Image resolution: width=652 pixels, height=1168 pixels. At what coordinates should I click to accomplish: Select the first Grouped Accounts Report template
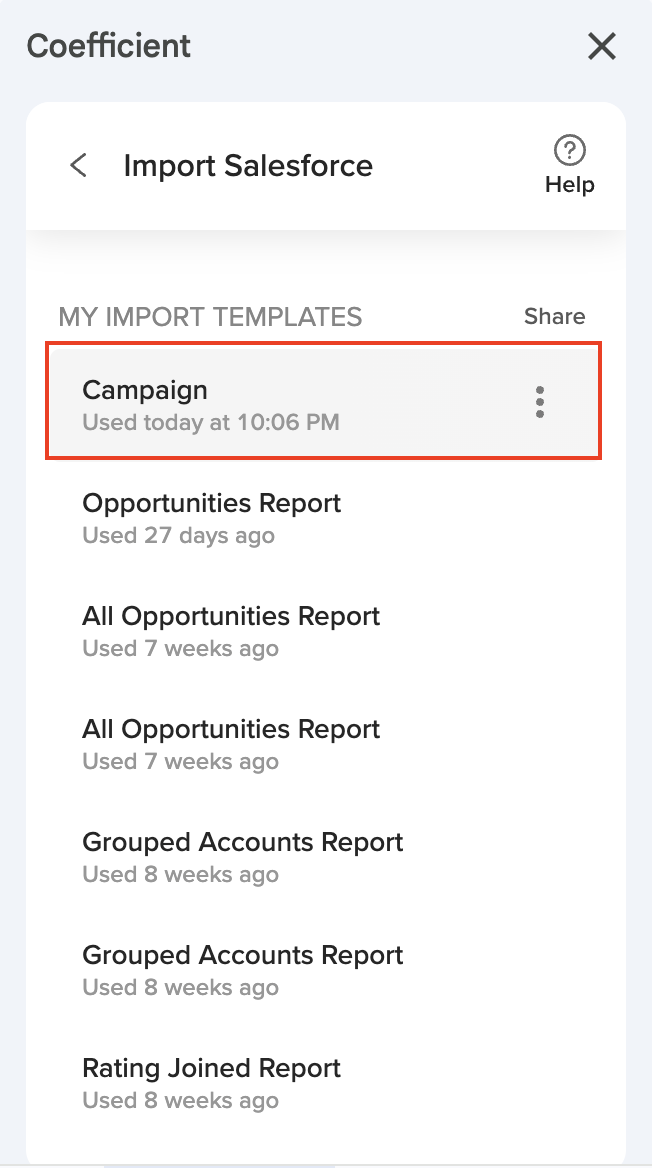pos(243,842)
